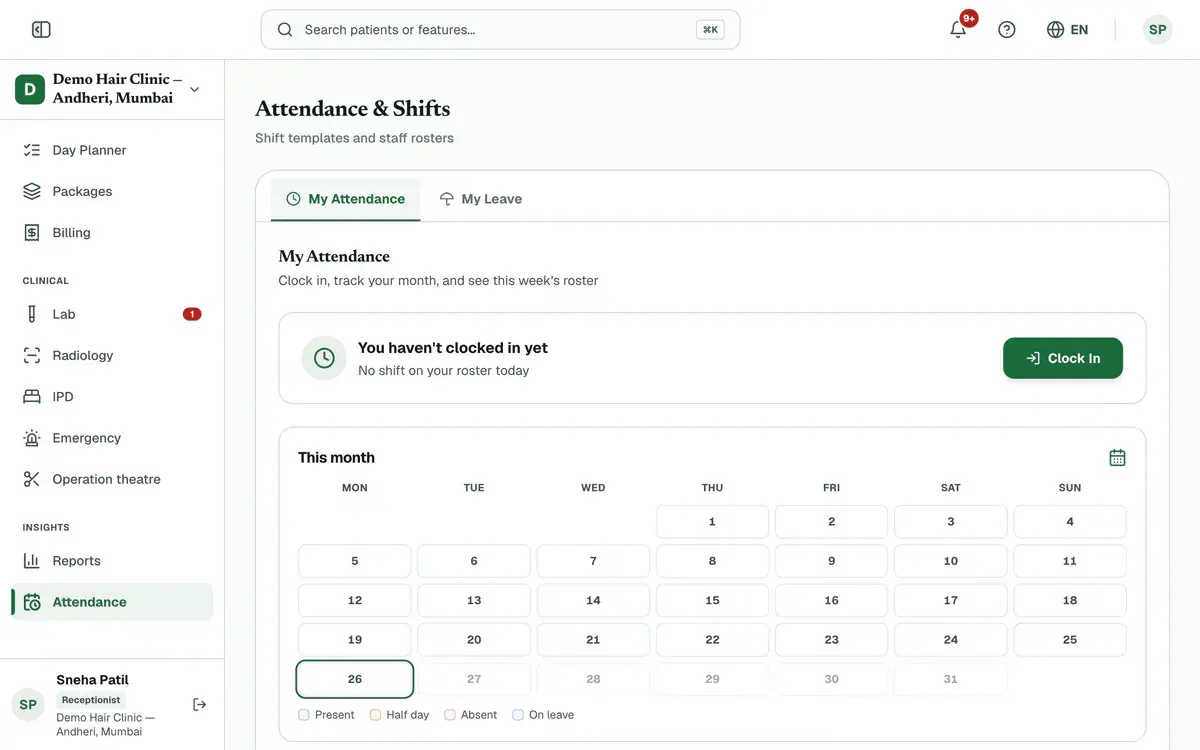The image size is (1200, 750).
Task: Open Day Planner from the sidebar
Action: coord(112,150)
